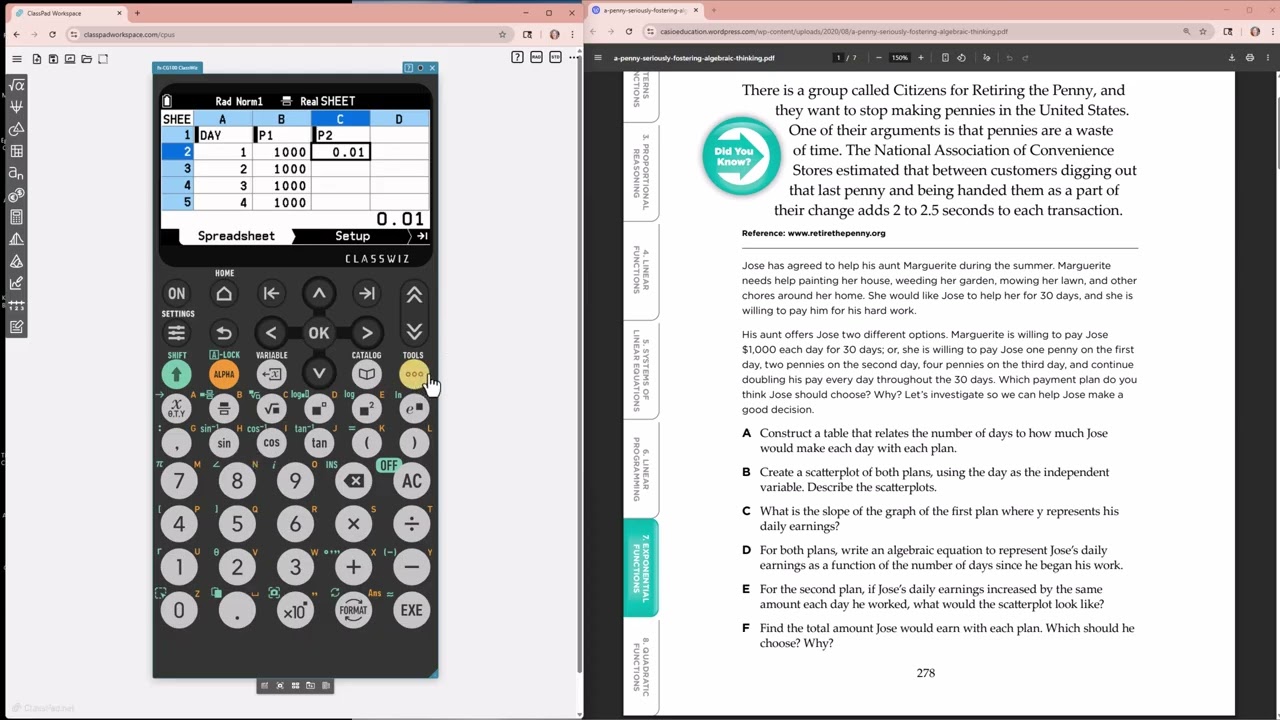This screenshot has height=720, width=1280.
Task: Click the PDF page number field
Action: 839,58
